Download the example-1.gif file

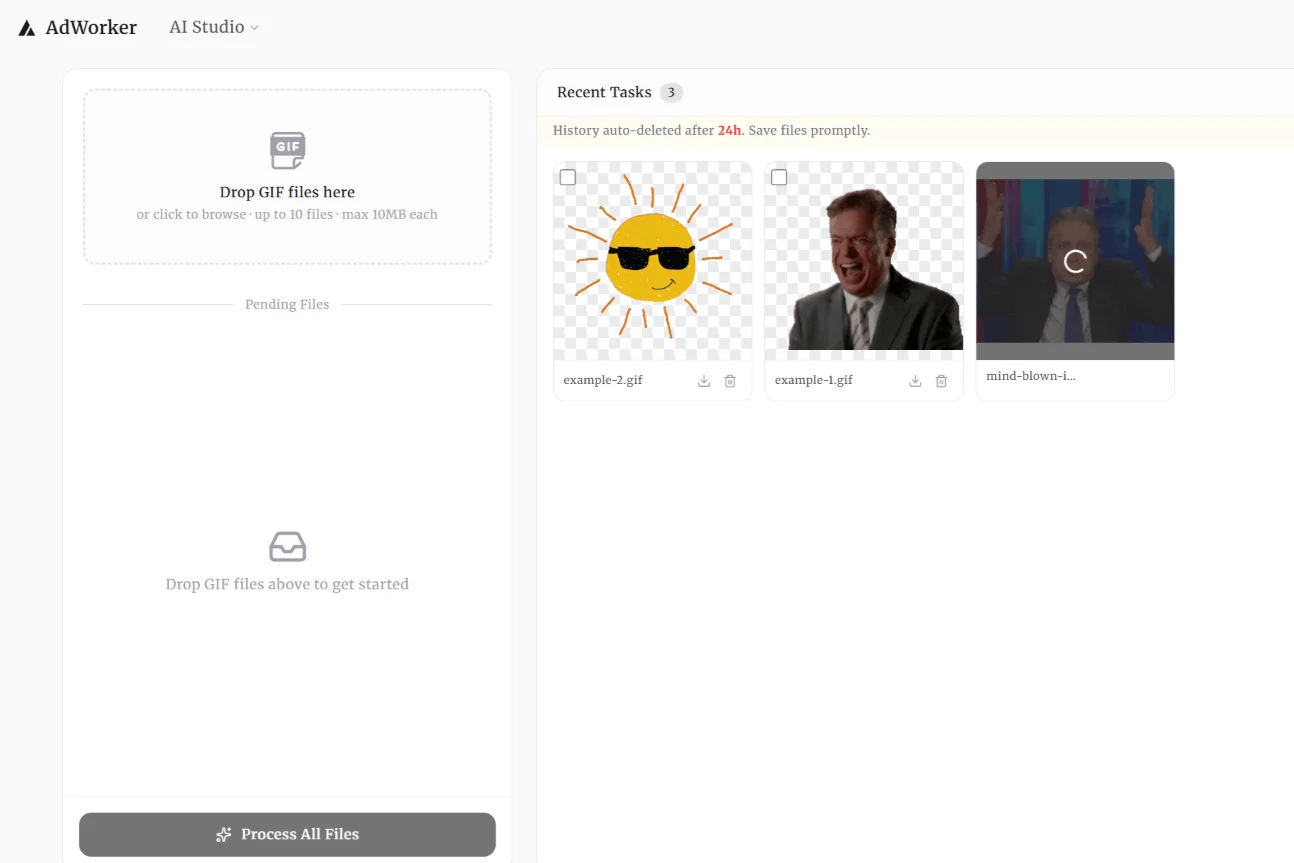click(915, 381)
